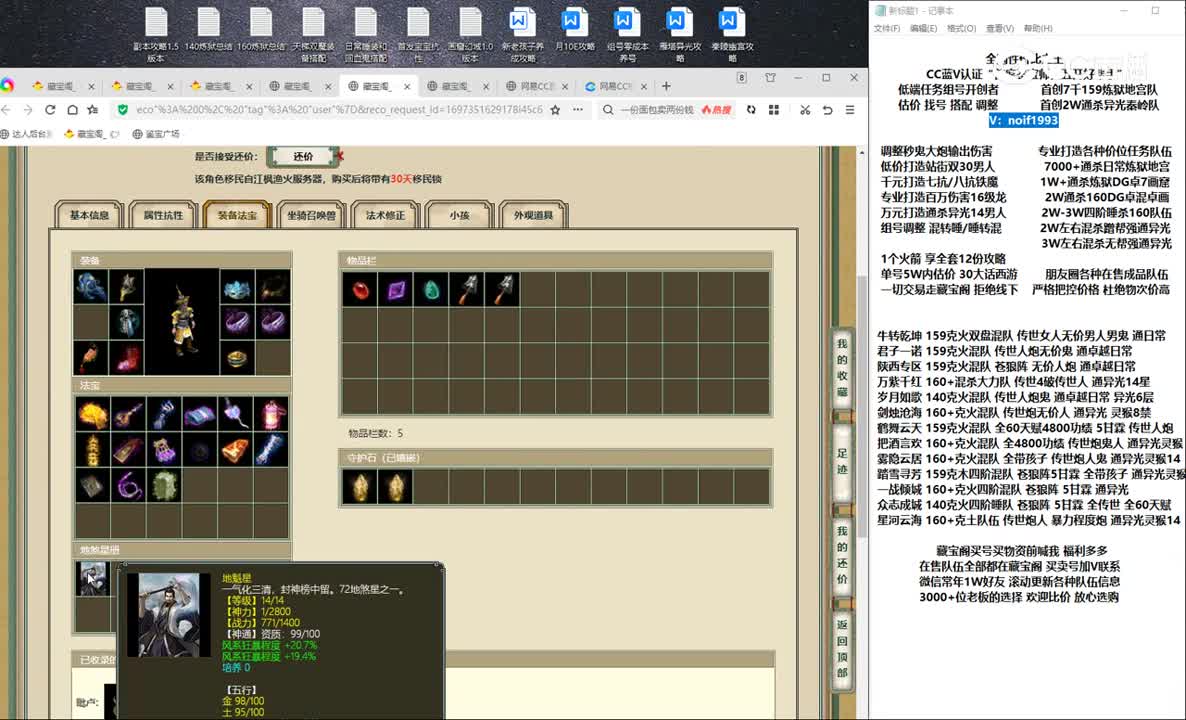1186x720 pixels.
Task: Select the purple crystal in 物品栏
Action: pos(396,290)
